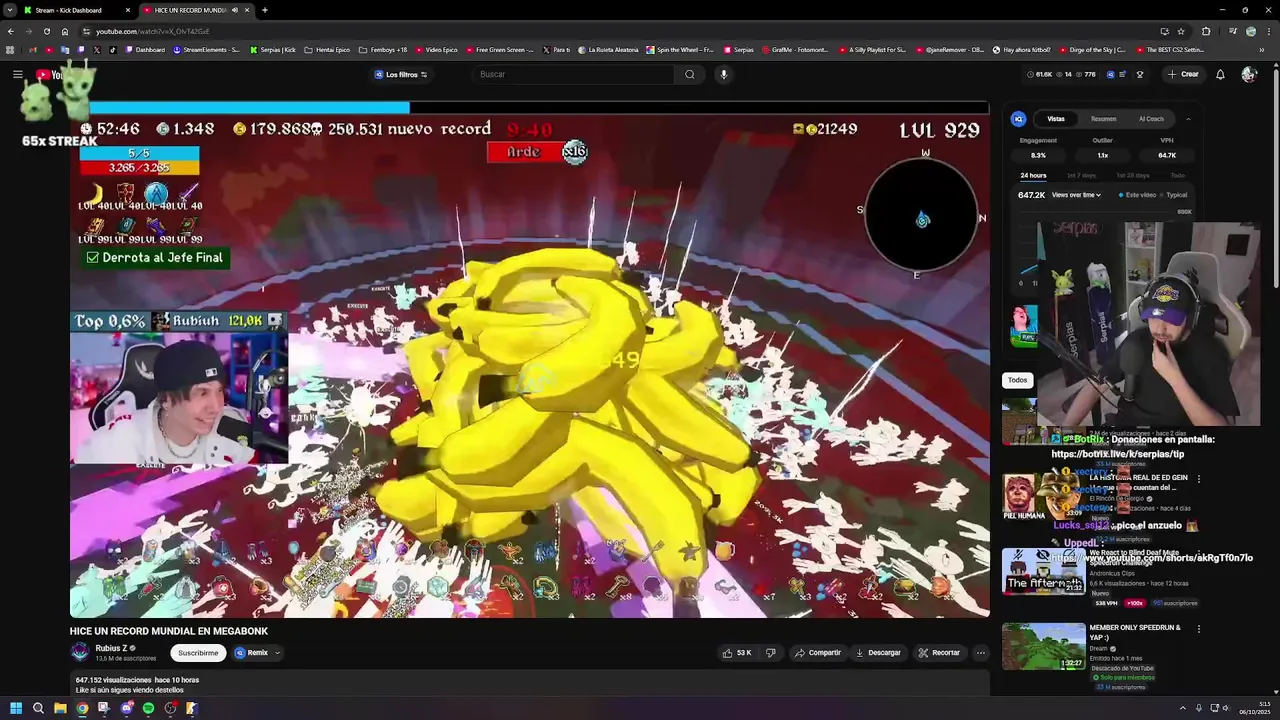1280x720 pixels.
Task: Open the account avatar menu
Action: [x=1248, y=74]
